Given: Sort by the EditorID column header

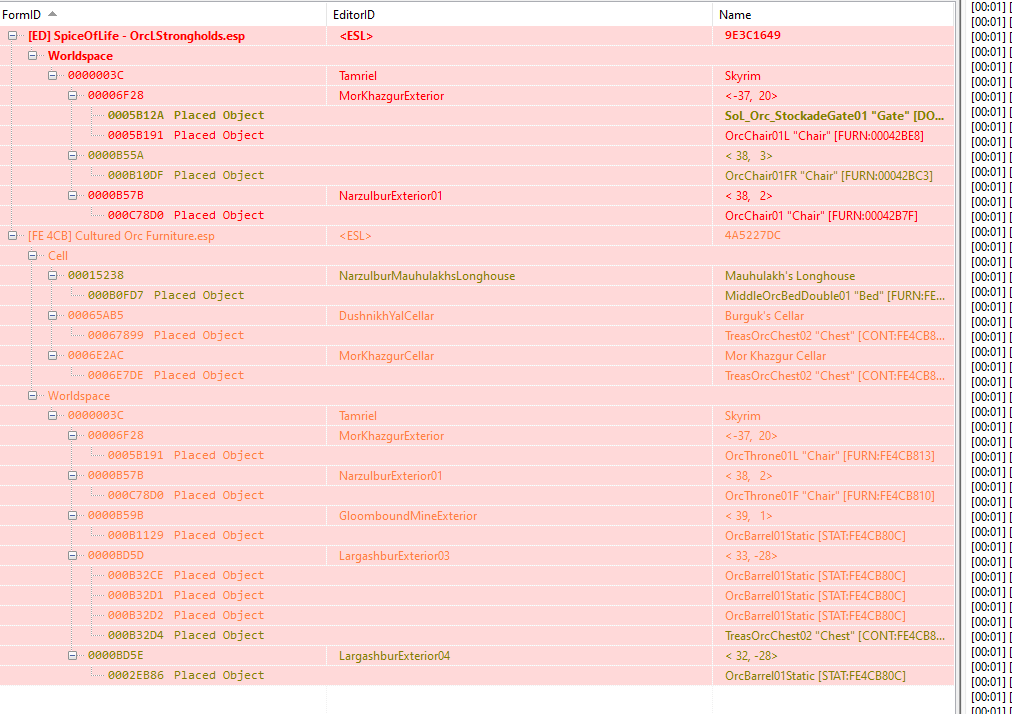Looking at the screenshot, I should (x=520, y=14).
